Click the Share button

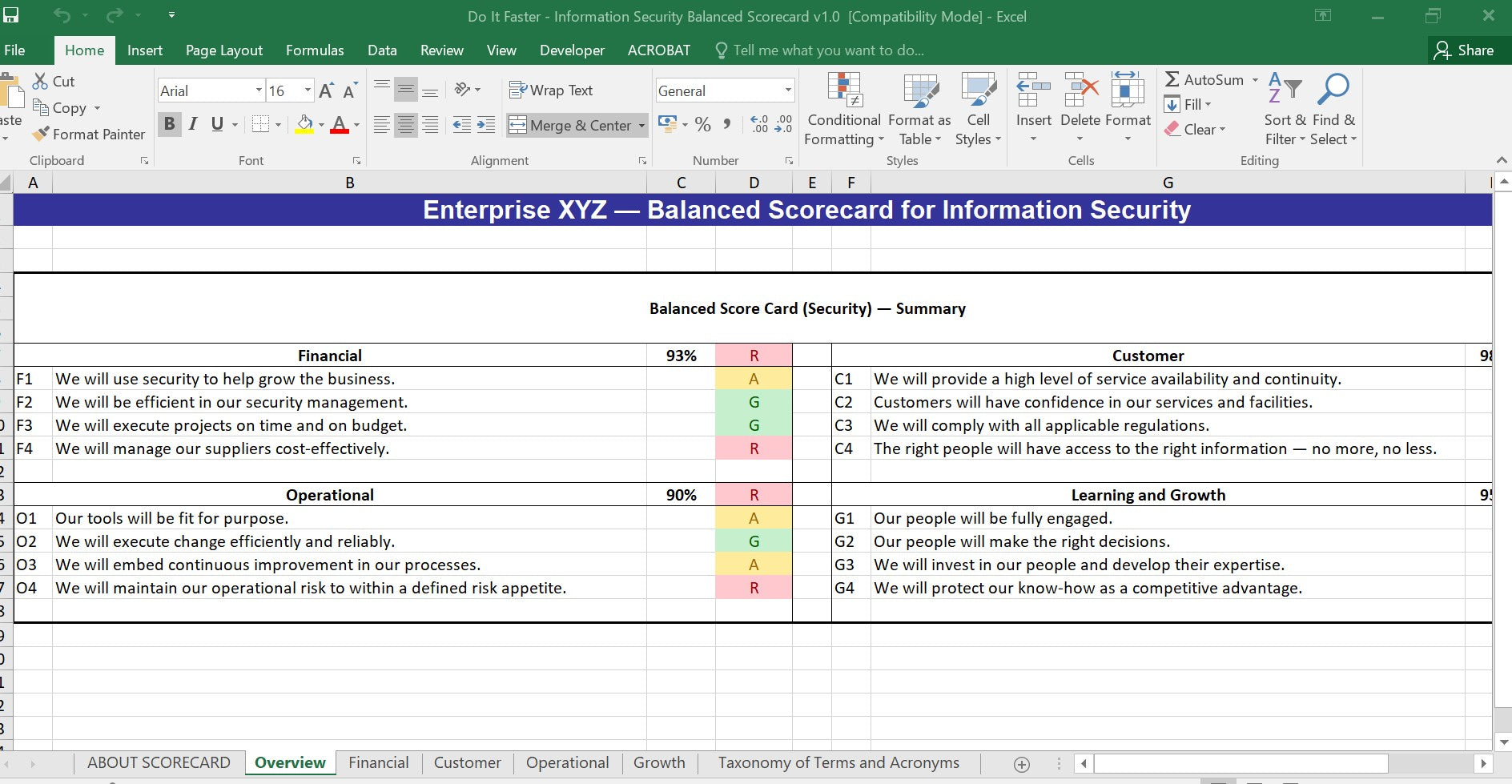[1464, 50]
